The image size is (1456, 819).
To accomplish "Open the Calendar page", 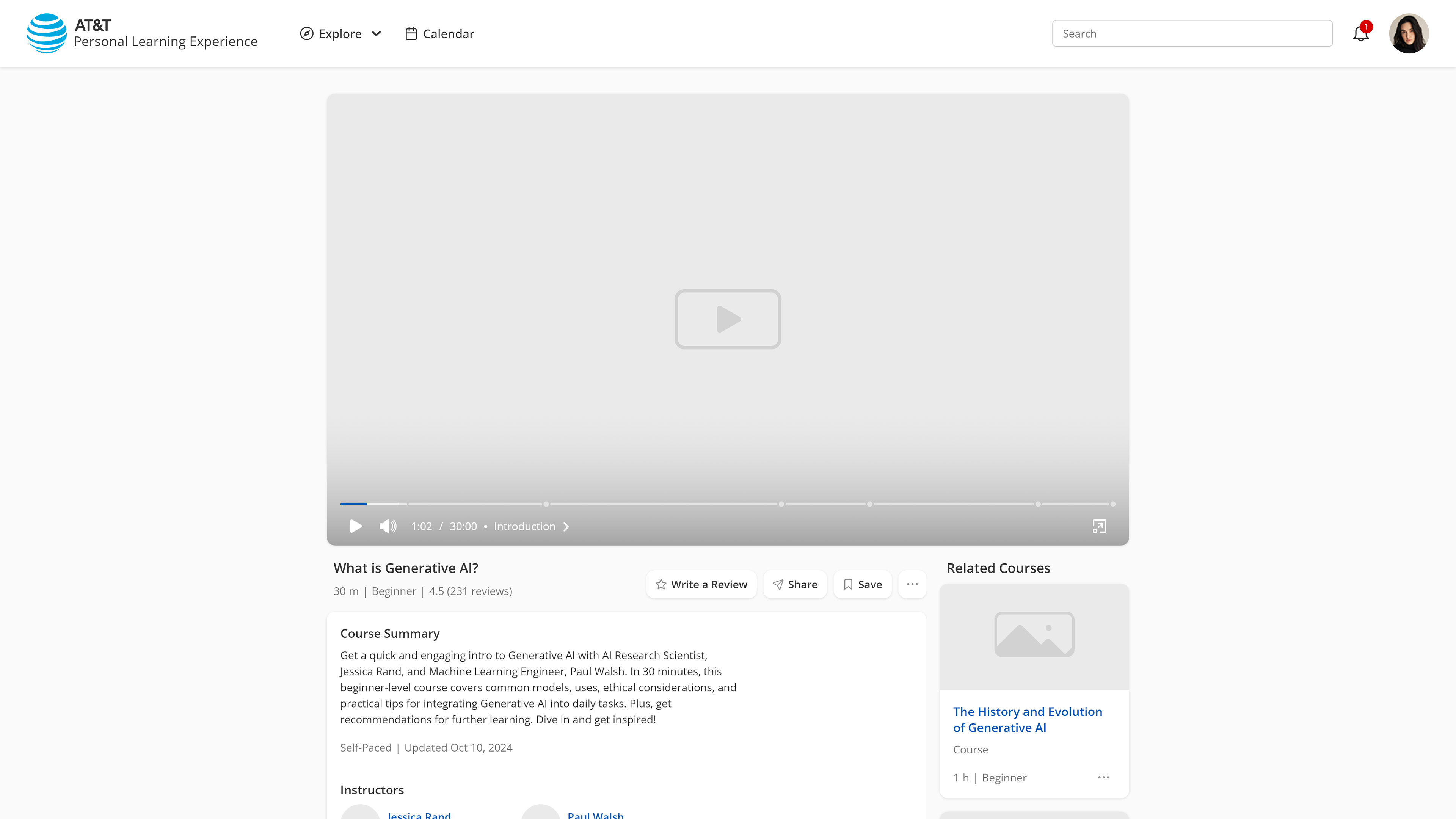I will point(440,34).
